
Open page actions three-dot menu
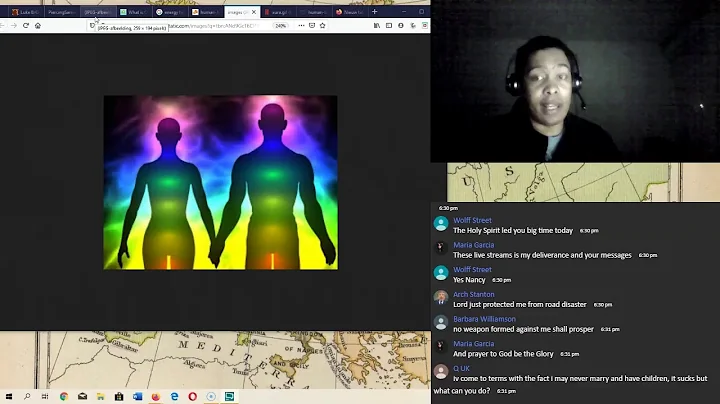[x=301, y=26]
